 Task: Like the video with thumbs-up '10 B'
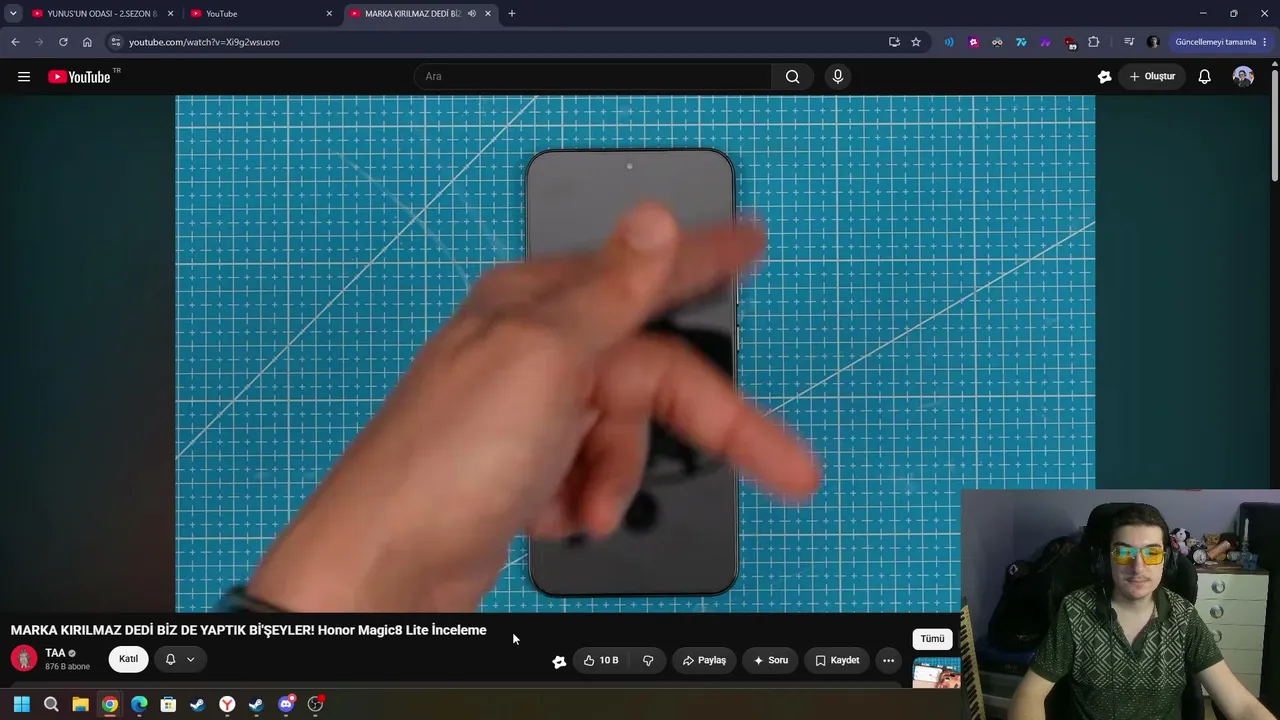tap(601, 660)
